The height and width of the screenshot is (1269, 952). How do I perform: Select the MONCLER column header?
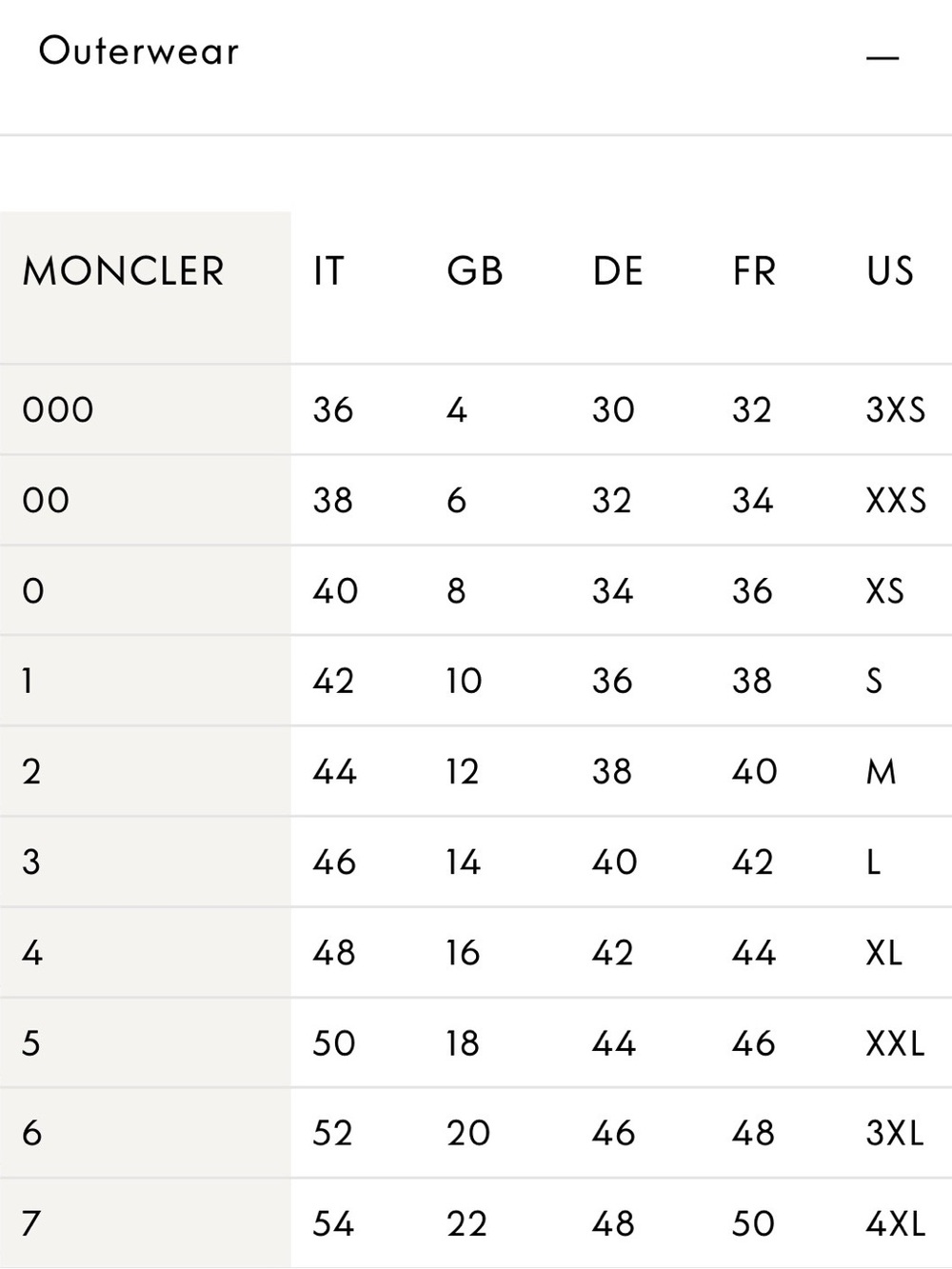click(123, 271)
